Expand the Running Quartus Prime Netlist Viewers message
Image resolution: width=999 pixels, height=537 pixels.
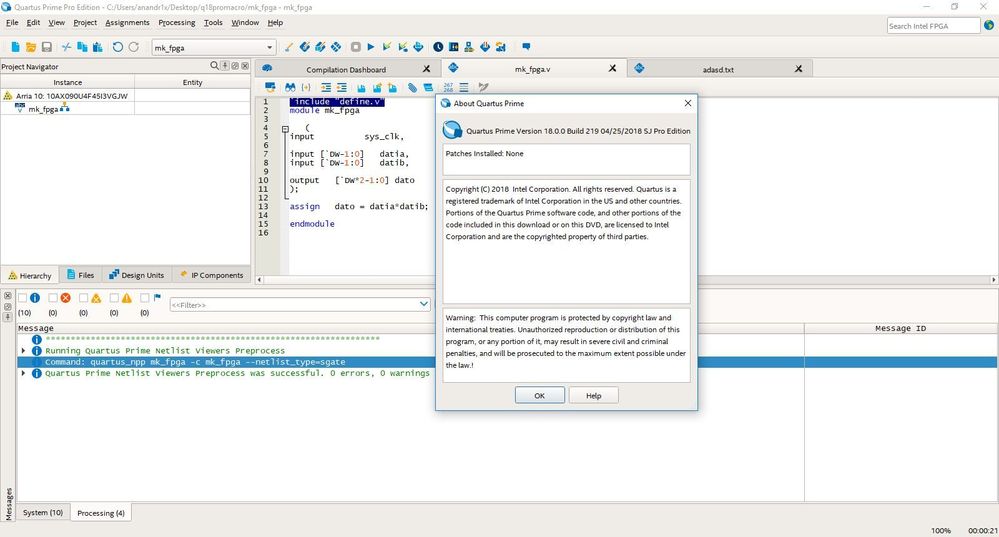tap(24, 351)
